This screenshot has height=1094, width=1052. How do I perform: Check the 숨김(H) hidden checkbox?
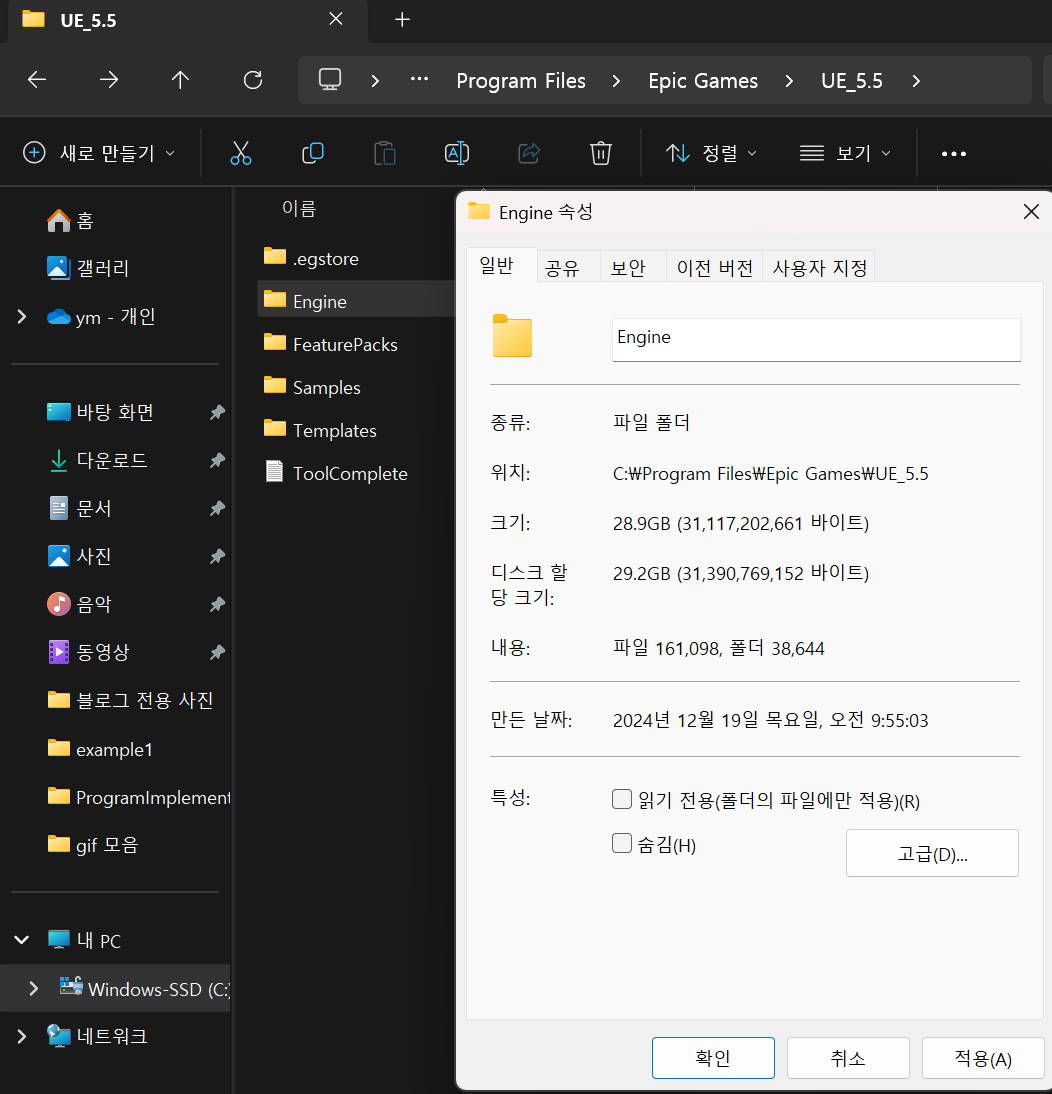click(622, 844)
